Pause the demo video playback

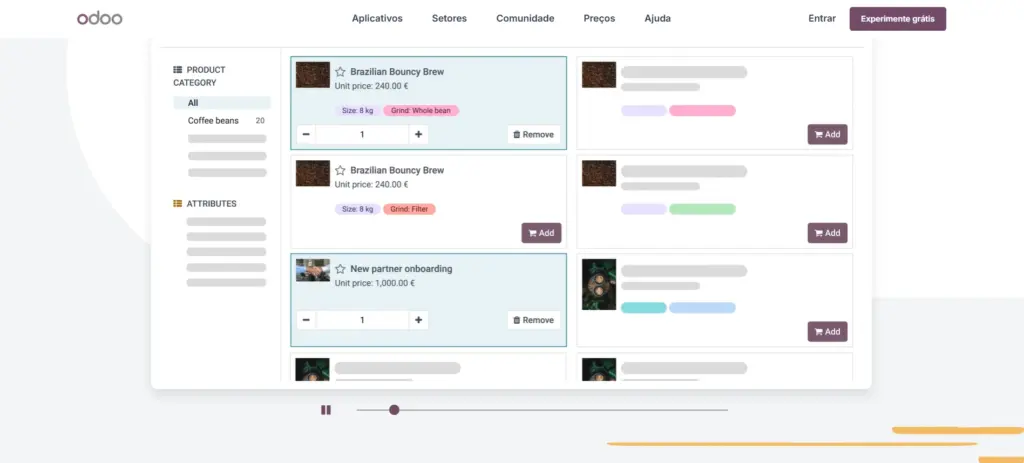pyautogui.click(x=326, y=410)
